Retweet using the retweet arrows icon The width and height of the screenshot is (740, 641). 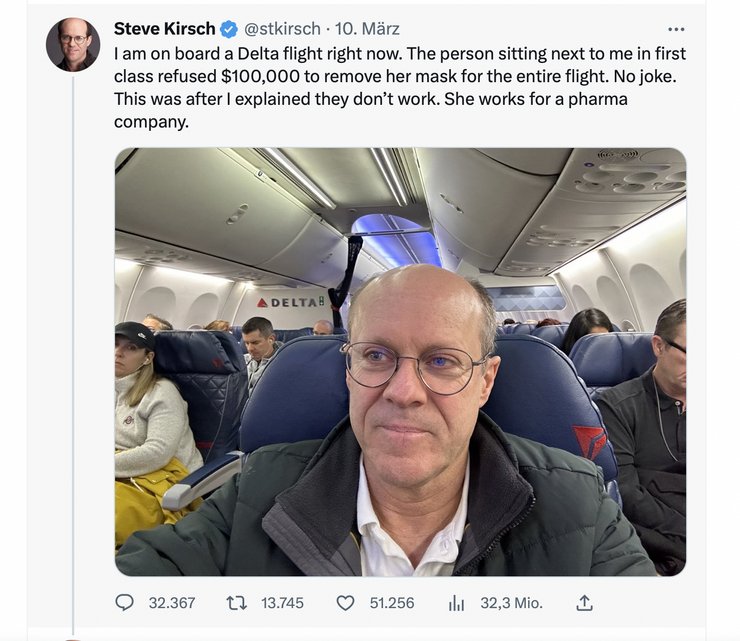tap(236, 603)
